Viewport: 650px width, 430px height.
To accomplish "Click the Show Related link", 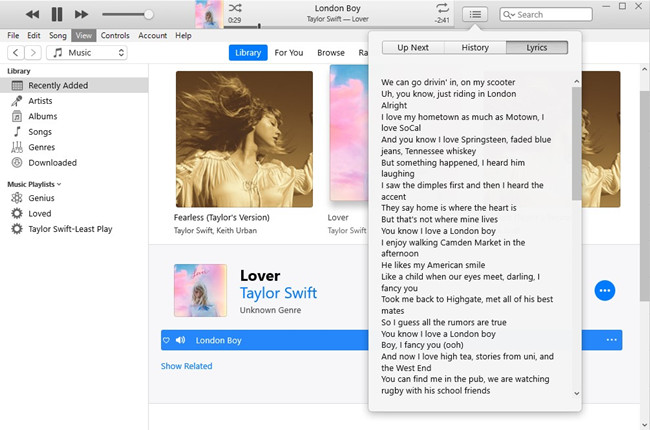I will pos(186,366).
